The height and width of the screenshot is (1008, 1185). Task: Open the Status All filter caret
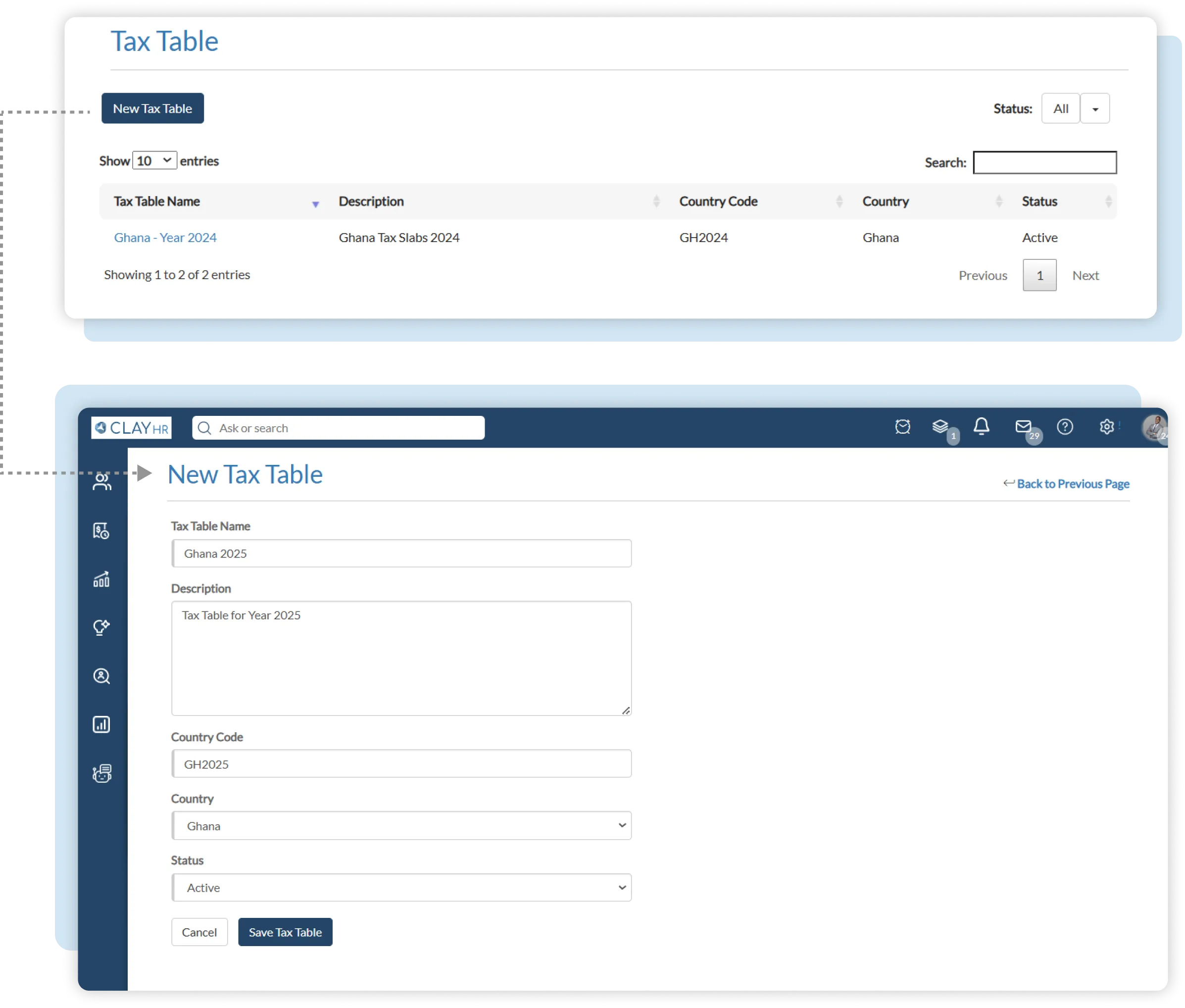1095,108
